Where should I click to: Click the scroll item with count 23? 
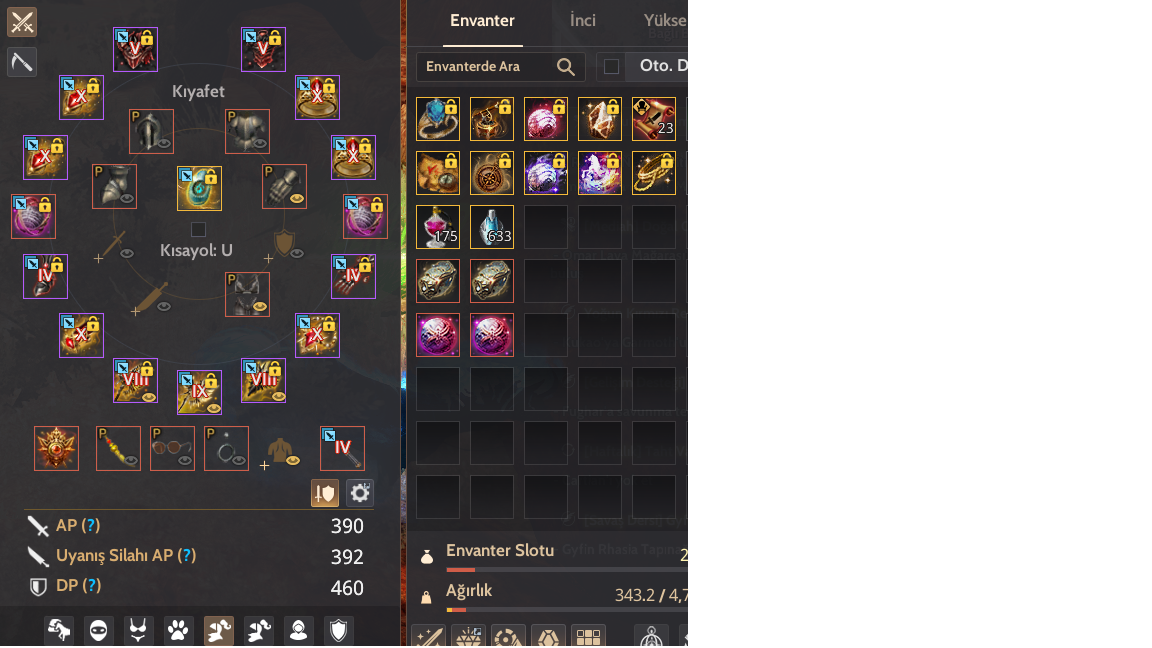pyautogui.click(x=654, y=119)
